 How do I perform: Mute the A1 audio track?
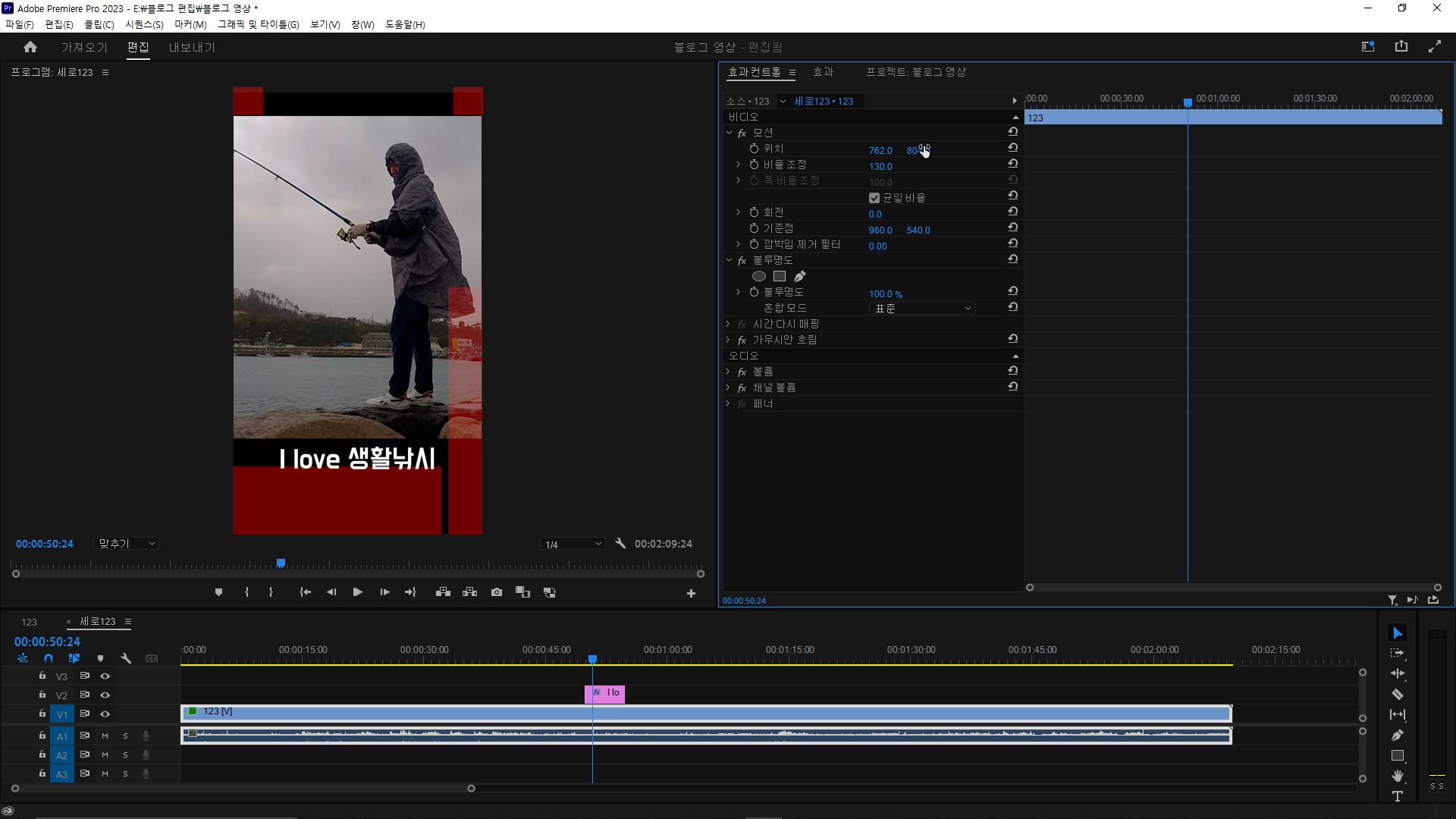tap(105, 736)
